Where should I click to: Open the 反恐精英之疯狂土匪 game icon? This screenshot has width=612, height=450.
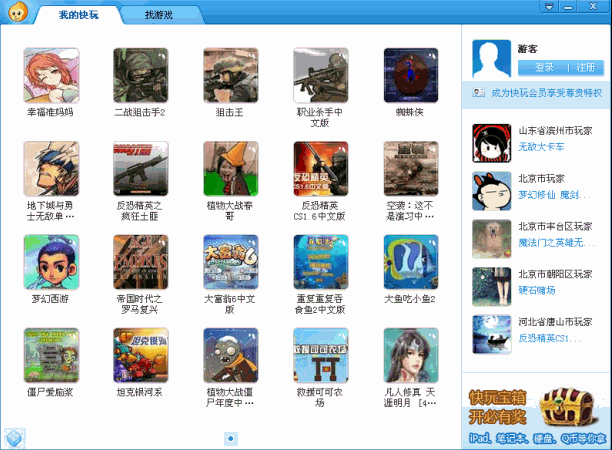pyautogui.click(x=141, y=169)
